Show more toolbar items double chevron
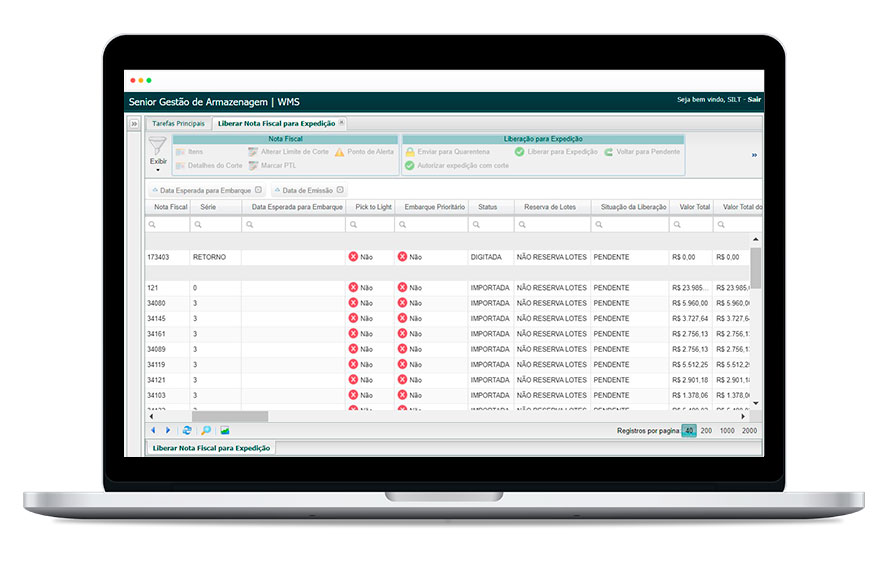Viewport: 890px width, 568px height. pyautogui.click(x=754, y=155)
